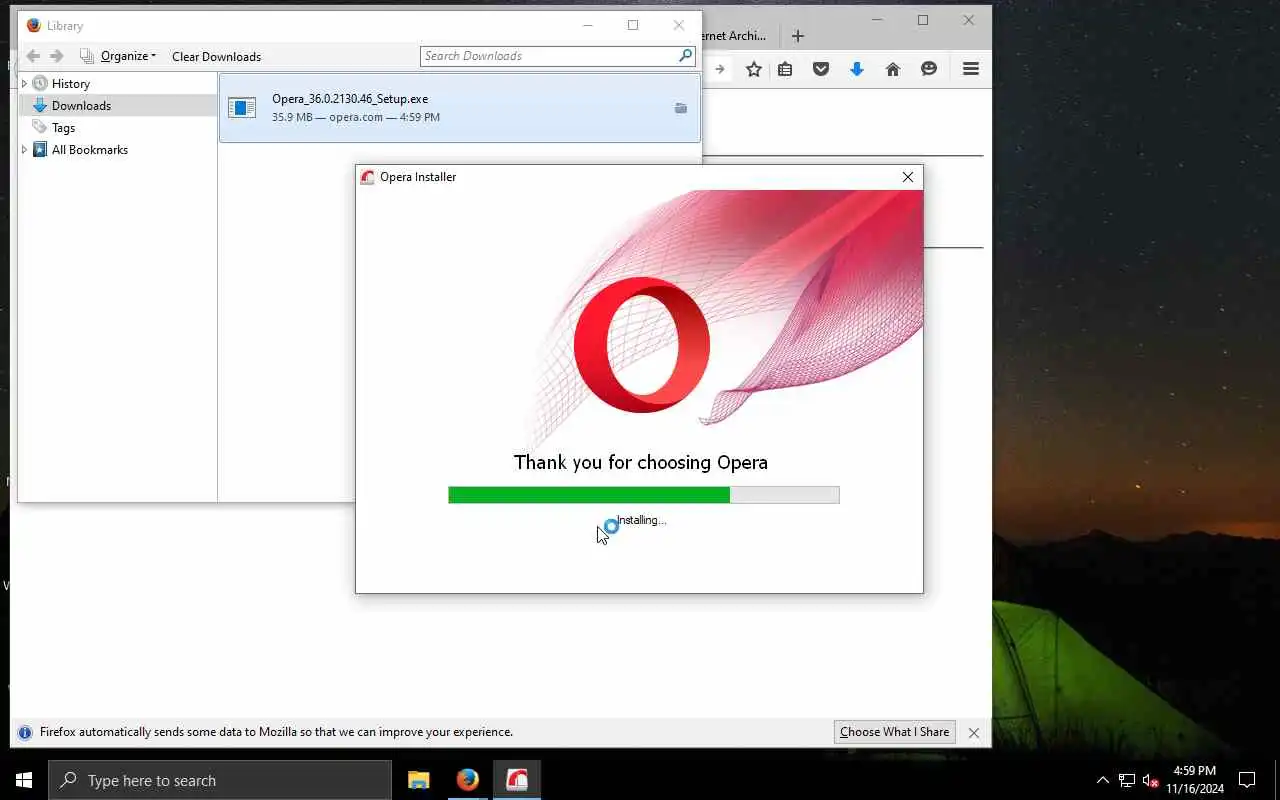Maximize the Firefox browser window

tap(923, 20)
